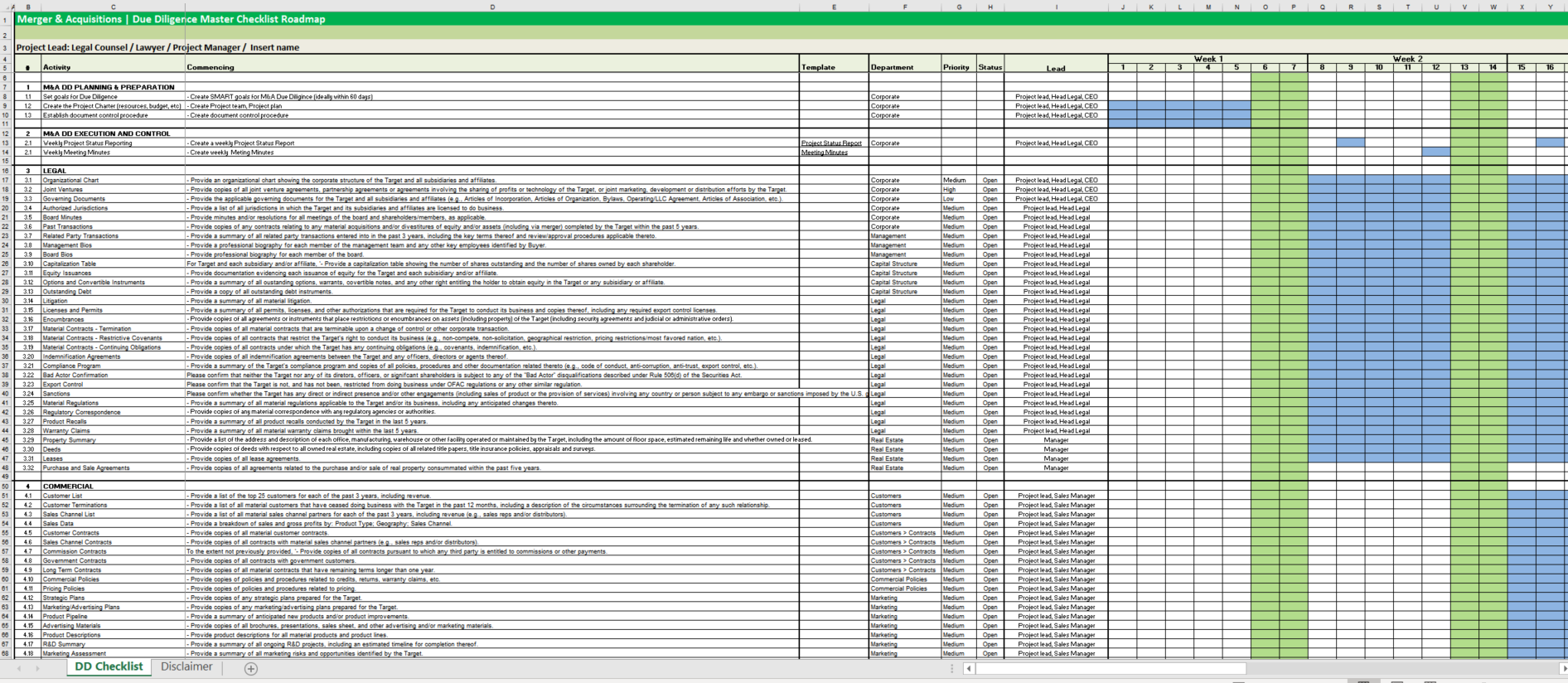
Task: Select the 'Organizational Chart' activity cell
Action: [113, 180]
